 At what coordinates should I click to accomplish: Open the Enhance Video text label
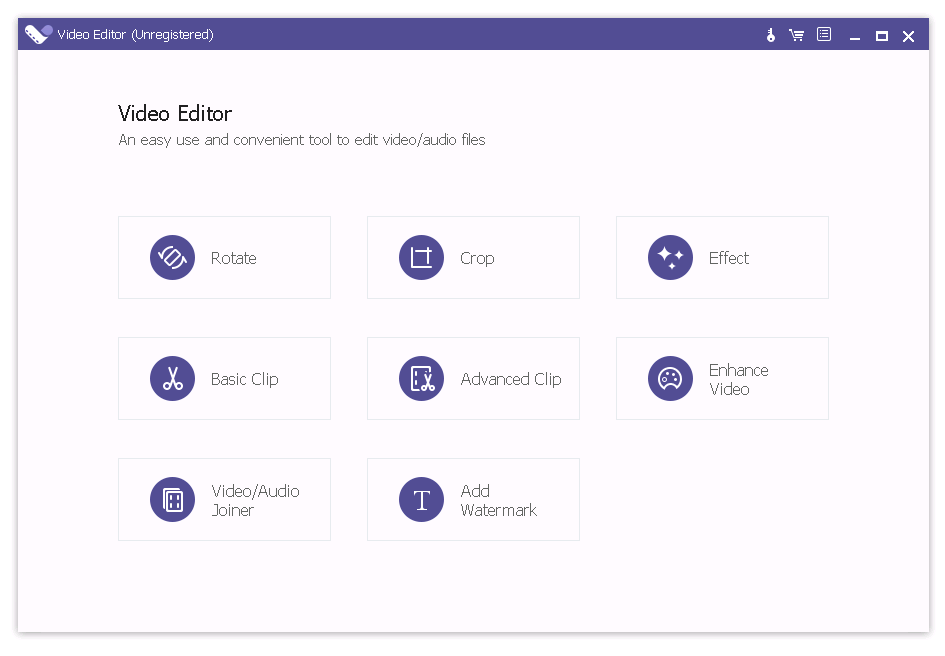(x=738, y=379)
